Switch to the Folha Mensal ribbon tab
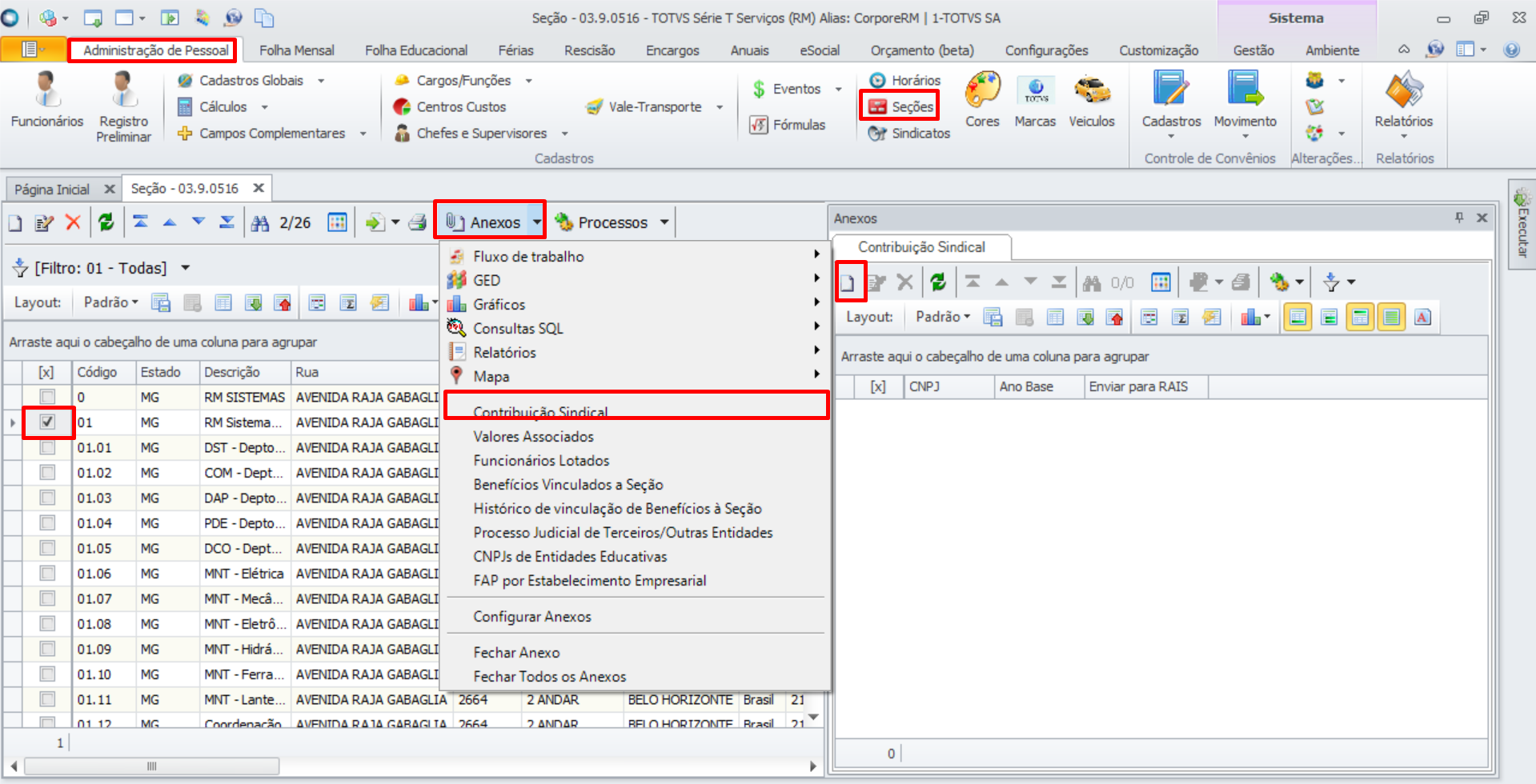1536x784 pixels. coord(297,50)
